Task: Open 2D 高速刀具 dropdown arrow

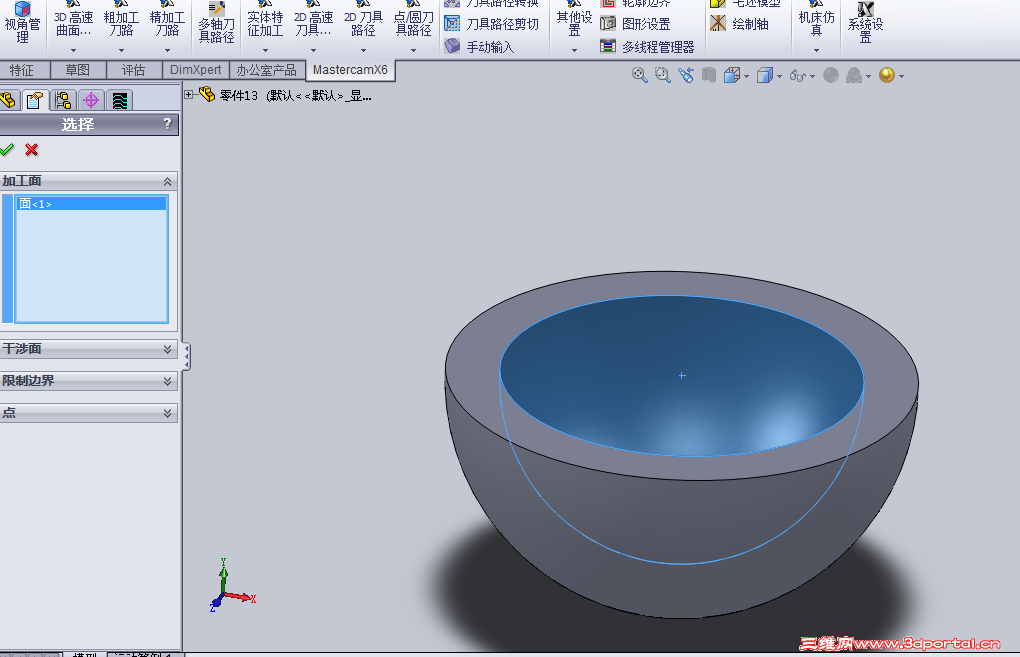Action: (x=314, y=50)
